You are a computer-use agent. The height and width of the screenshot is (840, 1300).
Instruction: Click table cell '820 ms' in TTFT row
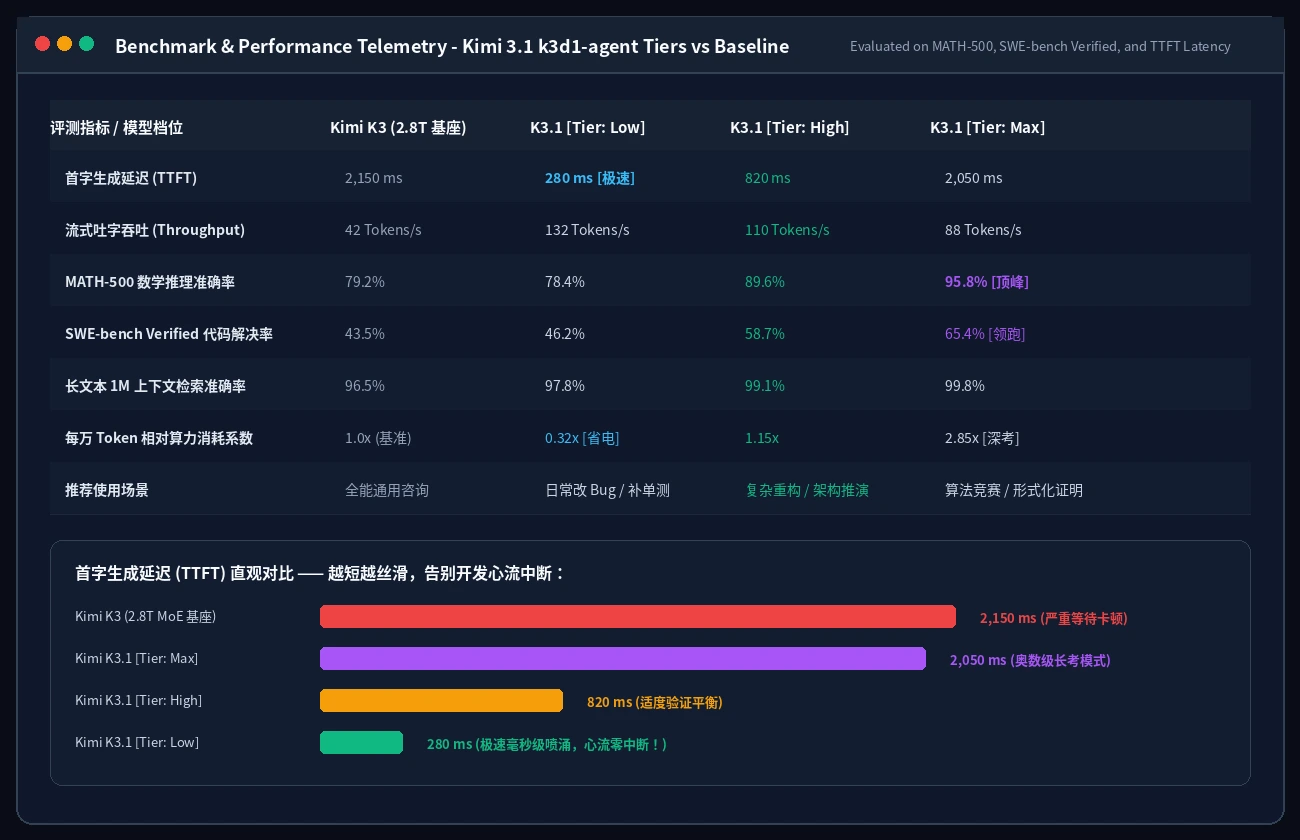click(x=768, y=178)
